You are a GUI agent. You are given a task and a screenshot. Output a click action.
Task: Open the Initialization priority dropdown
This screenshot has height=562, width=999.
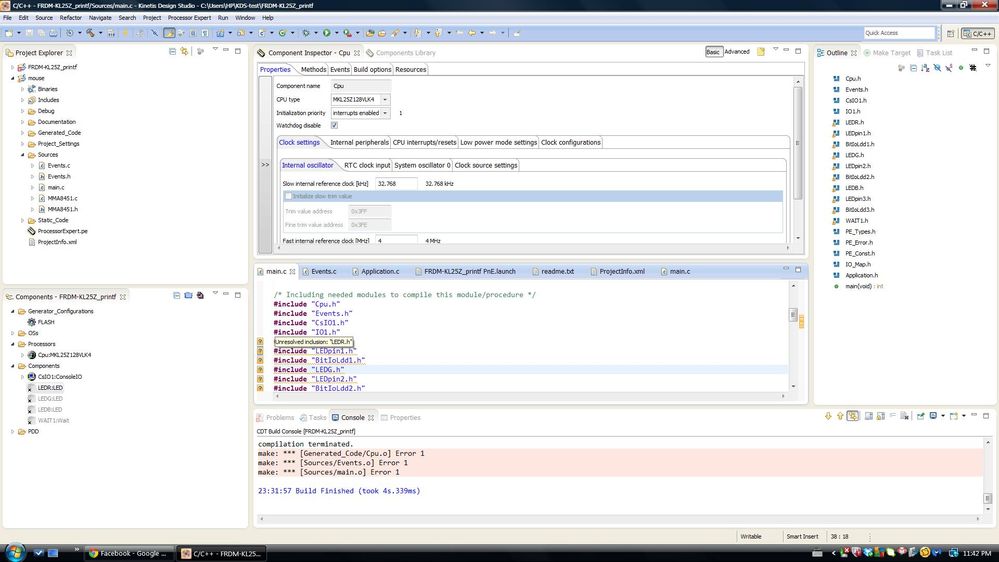385,113
